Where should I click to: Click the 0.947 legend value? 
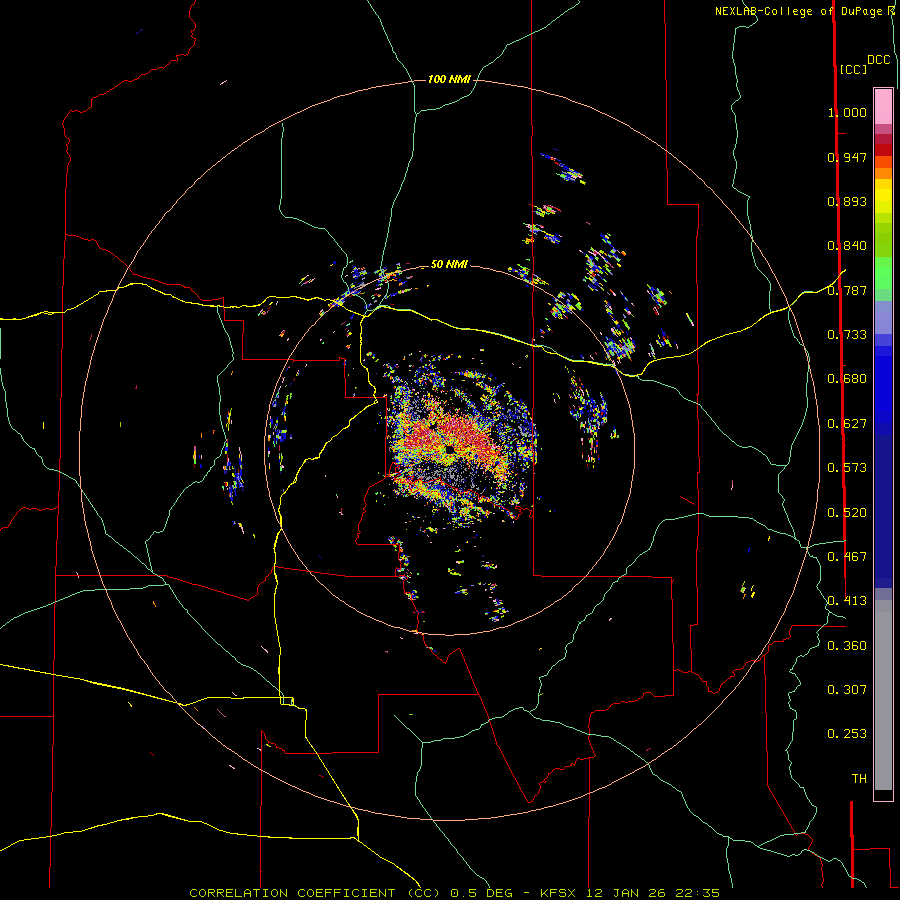click(x=847, y=157)
